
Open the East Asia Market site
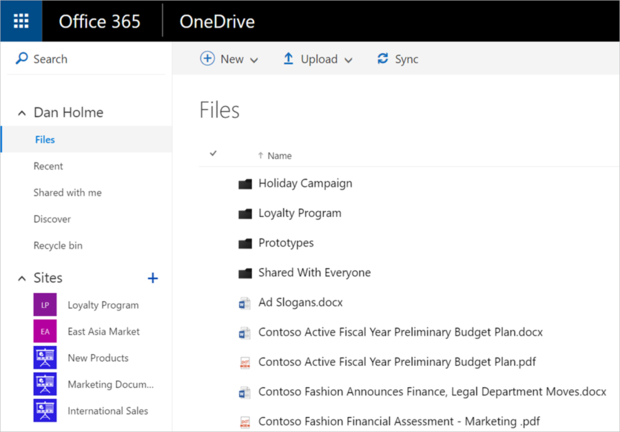(x=104, y=331)
